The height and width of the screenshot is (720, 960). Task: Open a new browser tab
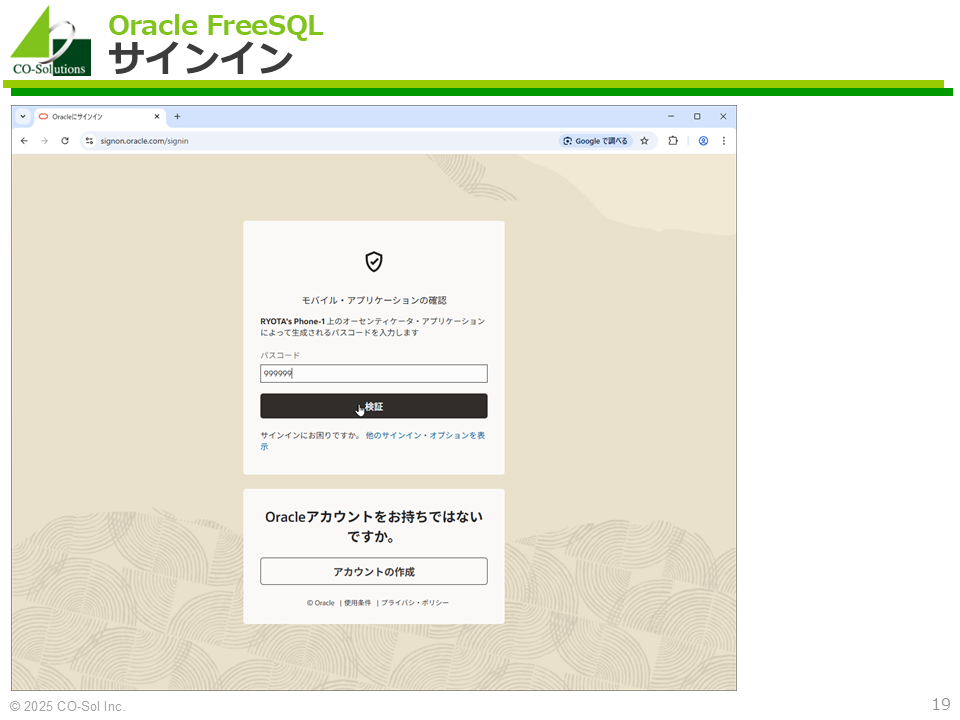(x=178, y=116)
